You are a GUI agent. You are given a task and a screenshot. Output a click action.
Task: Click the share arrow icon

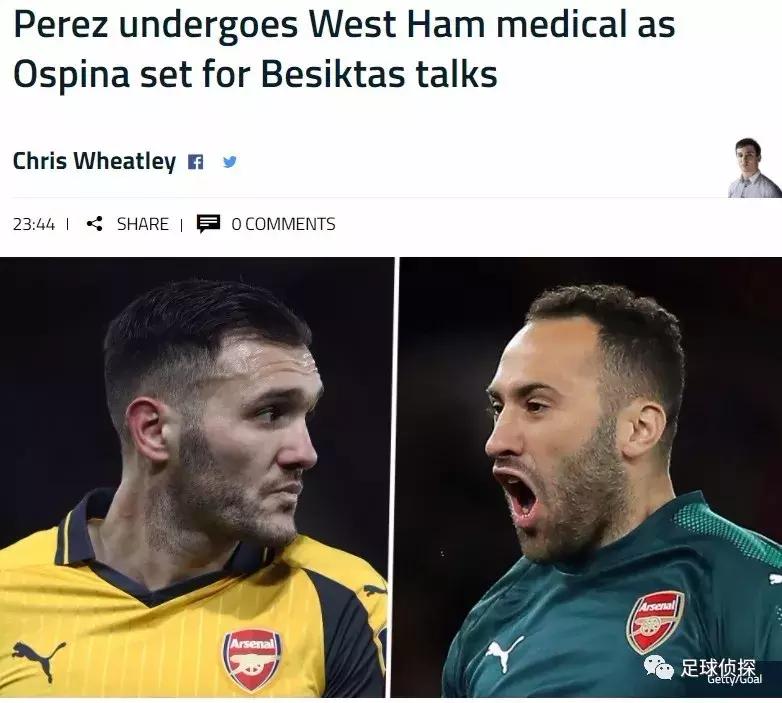[95, 224]
